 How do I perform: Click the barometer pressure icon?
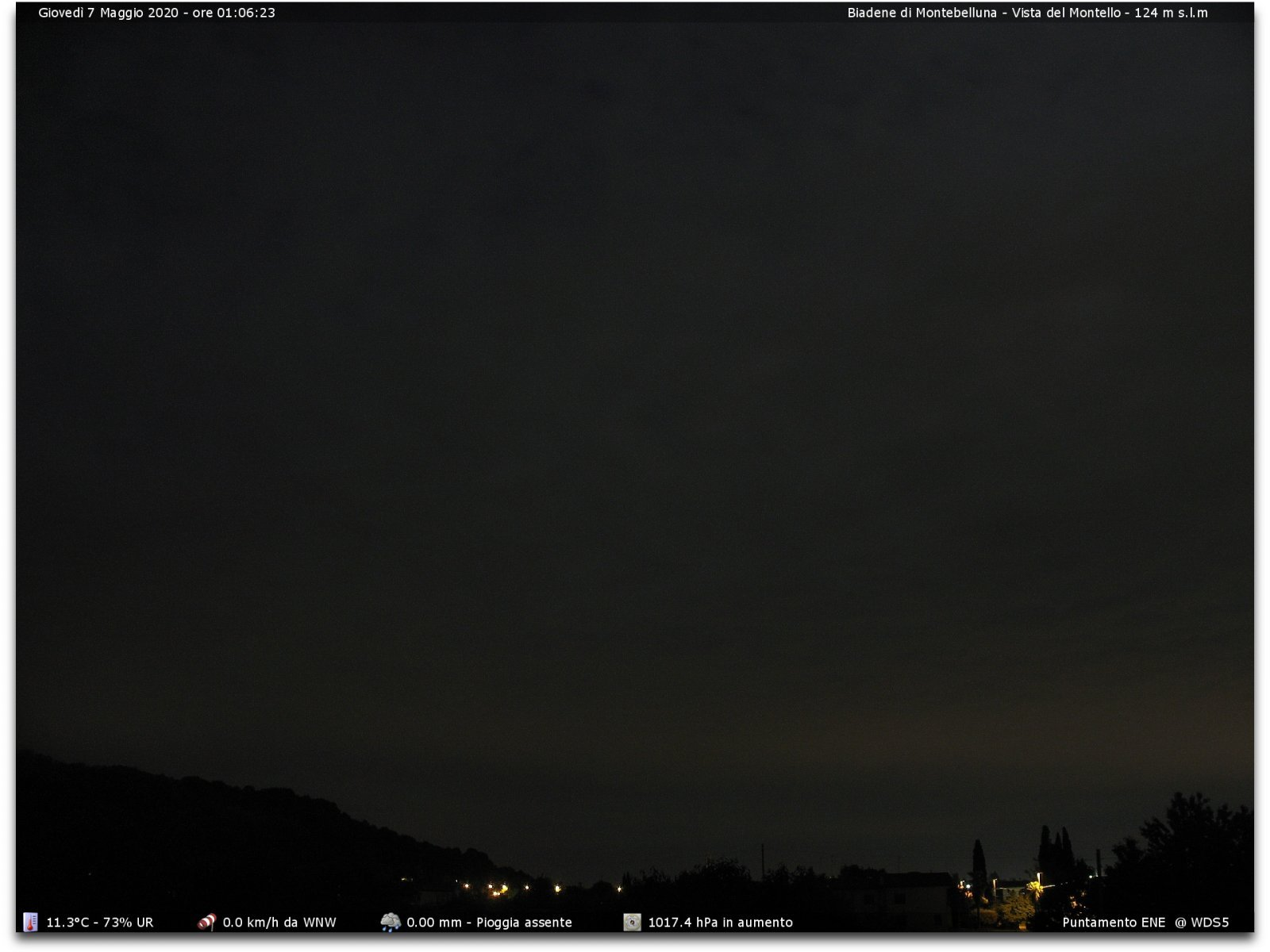632,922
